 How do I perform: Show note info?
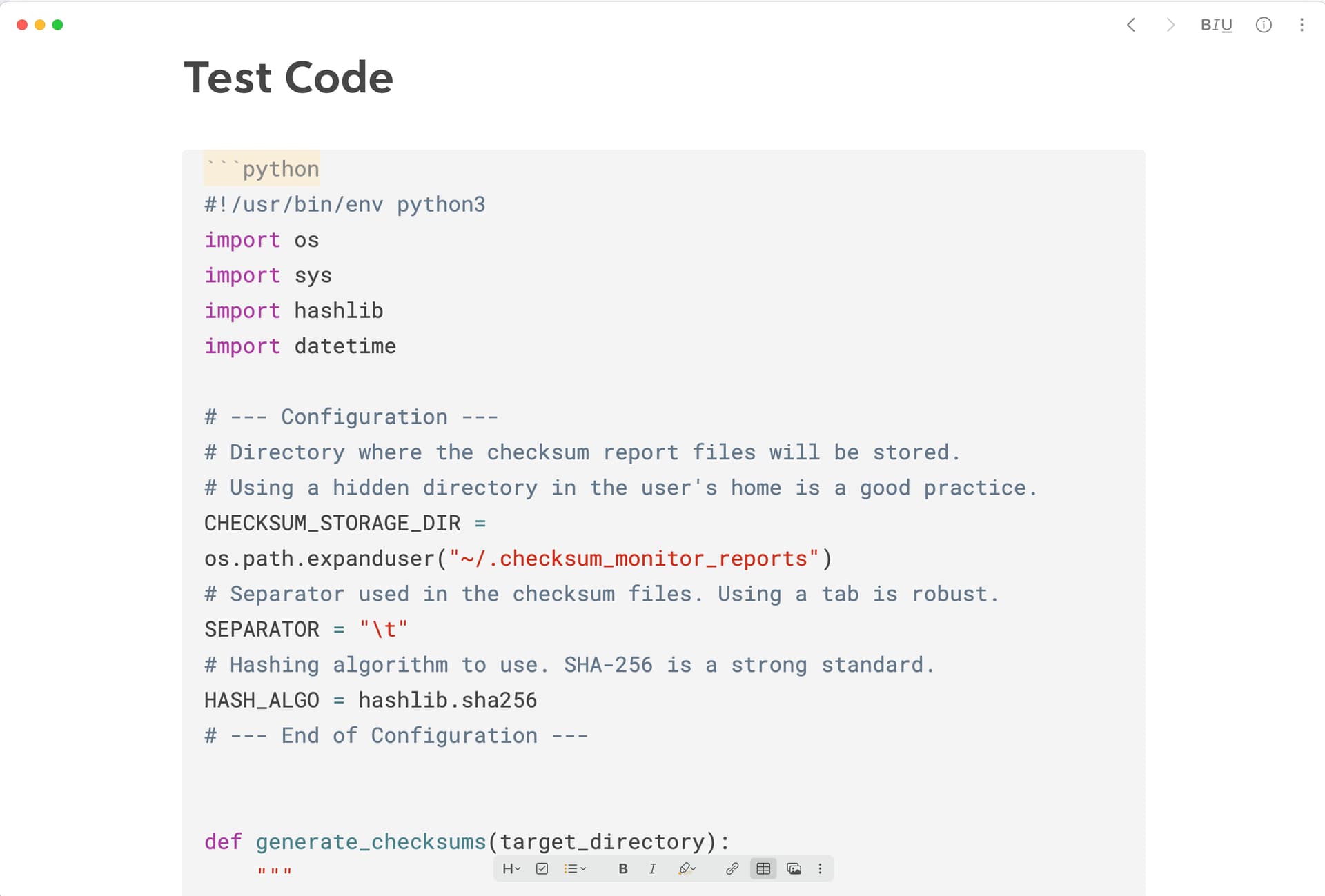(1264, 25)
